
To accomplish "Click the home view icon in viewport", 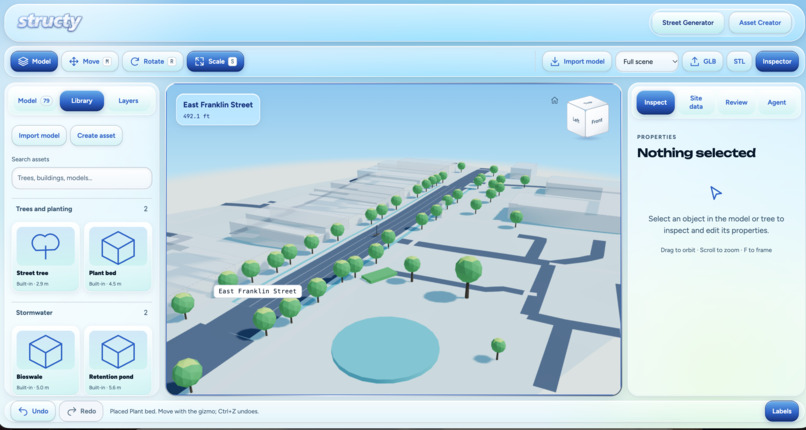I will point(554,100).
